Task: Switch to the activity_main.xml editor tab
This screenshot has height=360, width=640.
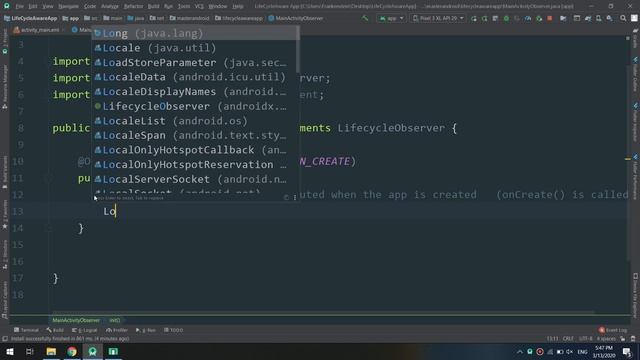Action: click(x=36, y=30)
